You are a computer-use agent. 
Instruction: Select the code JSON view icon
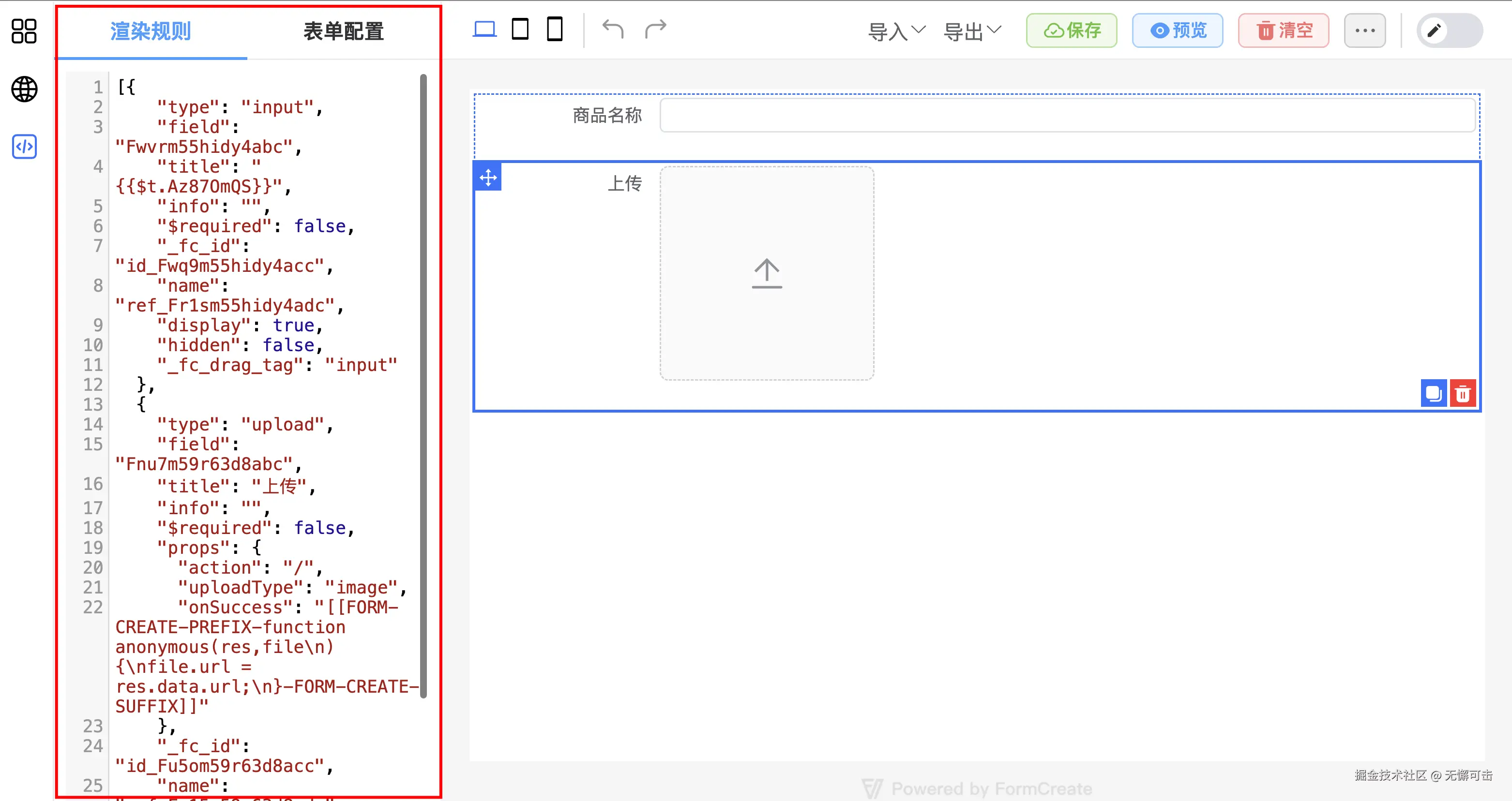point(24,147)
